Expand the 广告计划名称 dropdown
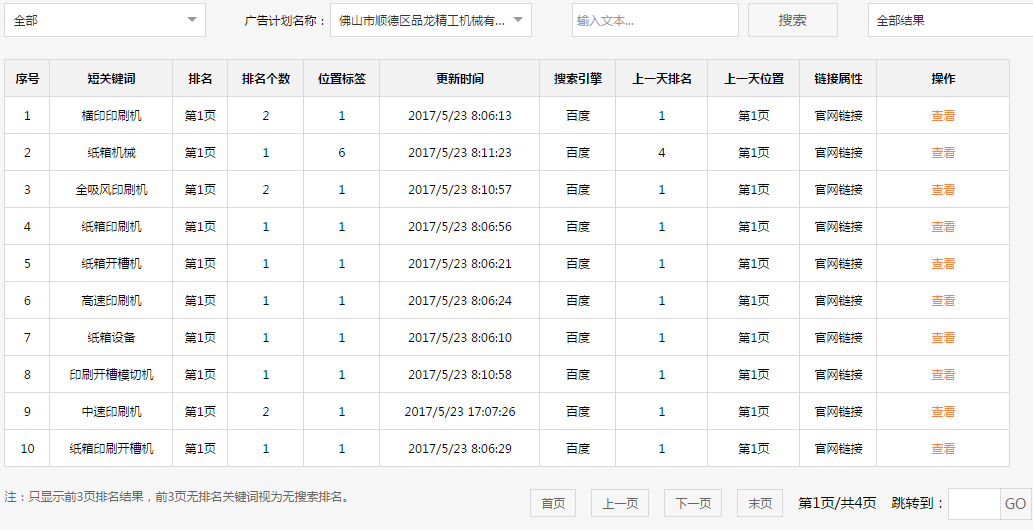Image resolution: width=1033 pixels, height=530 pixels. coord(430,20)
